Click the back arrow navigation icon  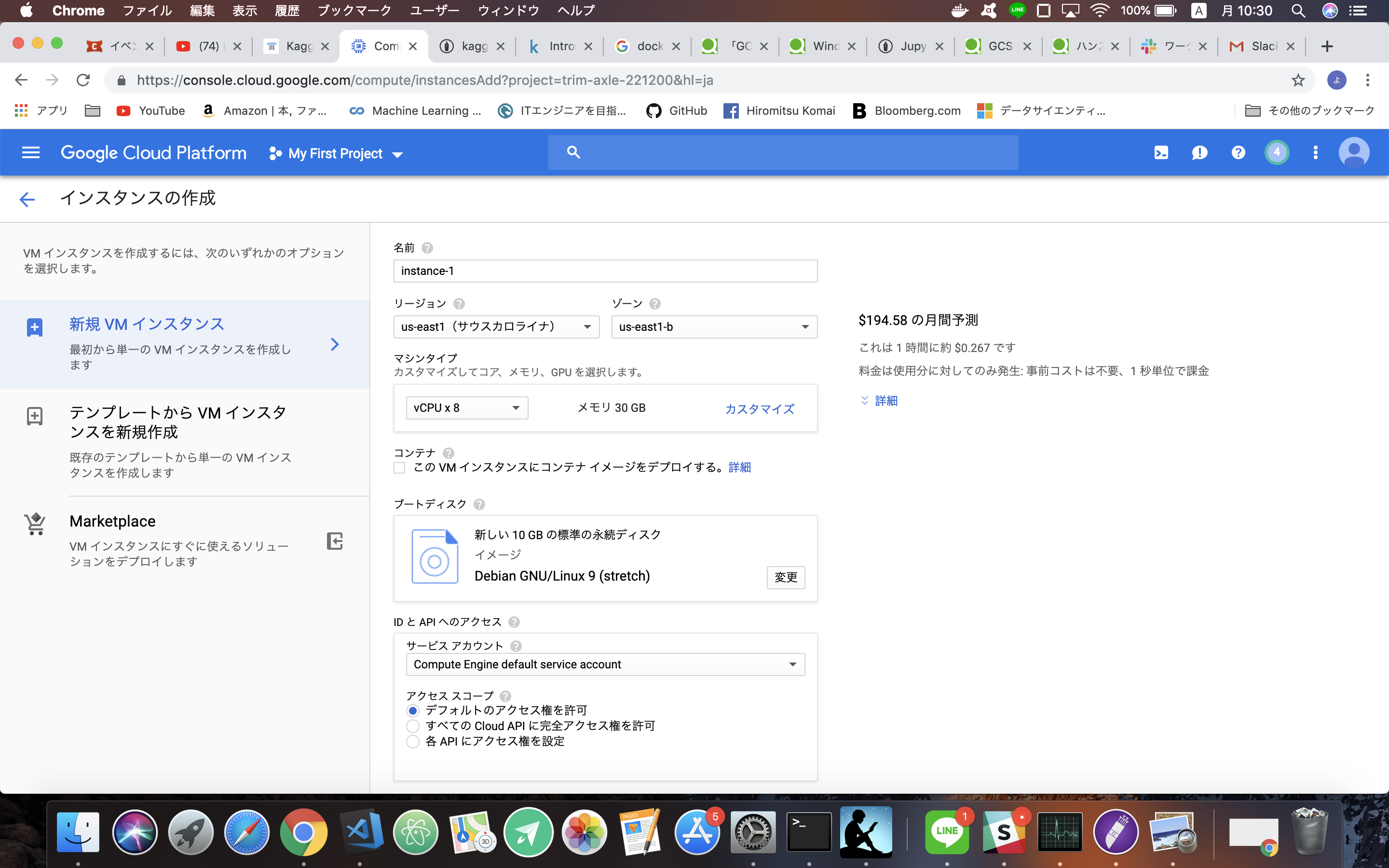(x=26, y=197)
